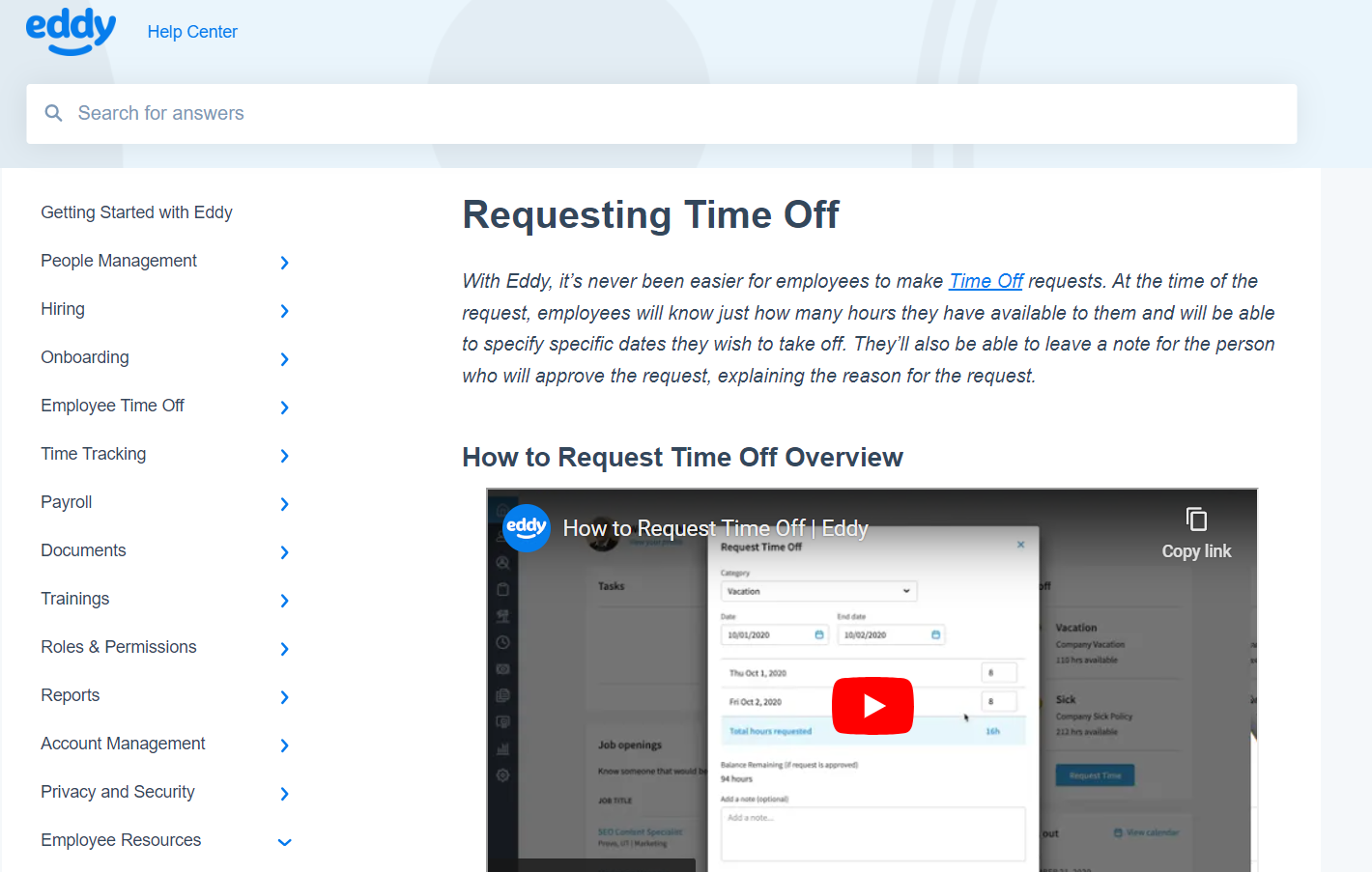
Task: Open People Management section
Action: 119,261
